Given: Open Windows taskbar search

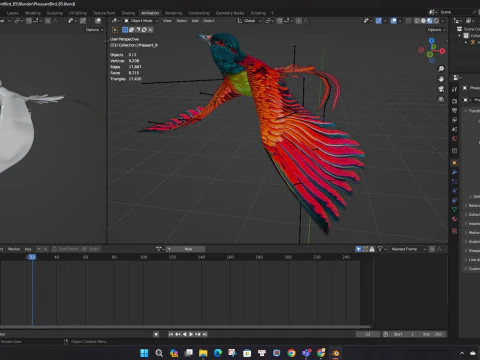Looking at the screenshot, I should tap(159, 353).
